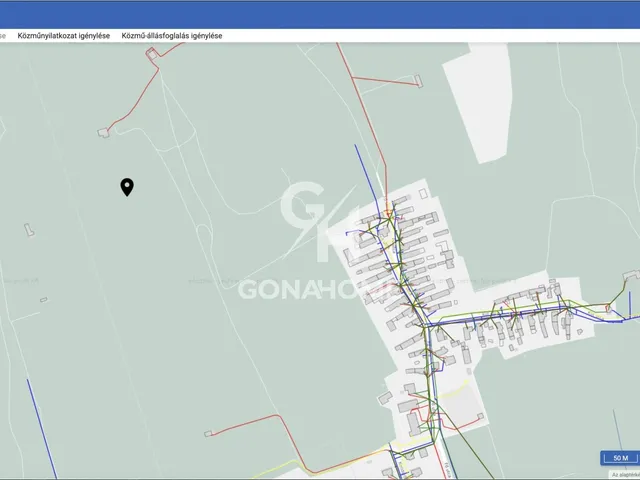This screenshot has width=640, height=480.
Task: Select blue utility line north of the settlement
Action: (367, 178)
